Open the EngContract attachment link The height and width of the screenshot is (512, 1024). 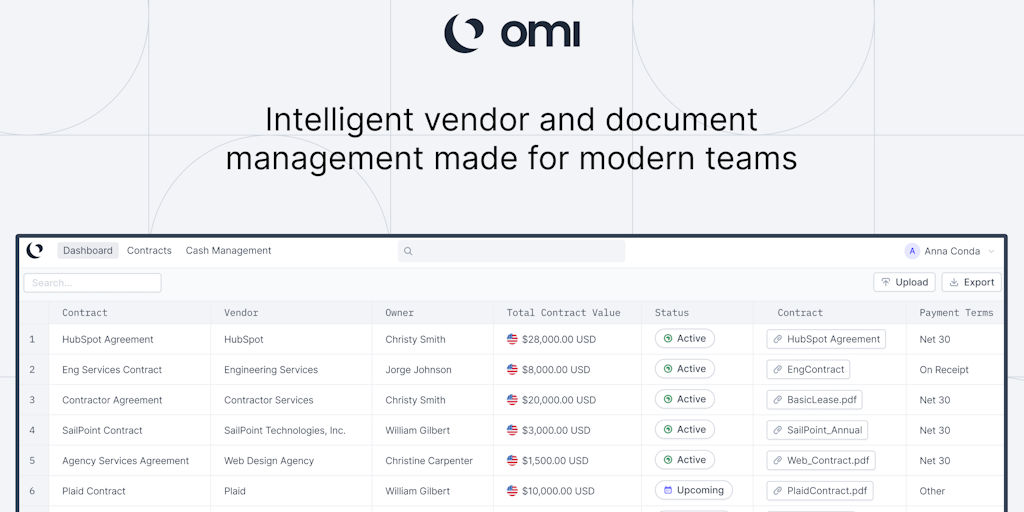pos(808,369)
